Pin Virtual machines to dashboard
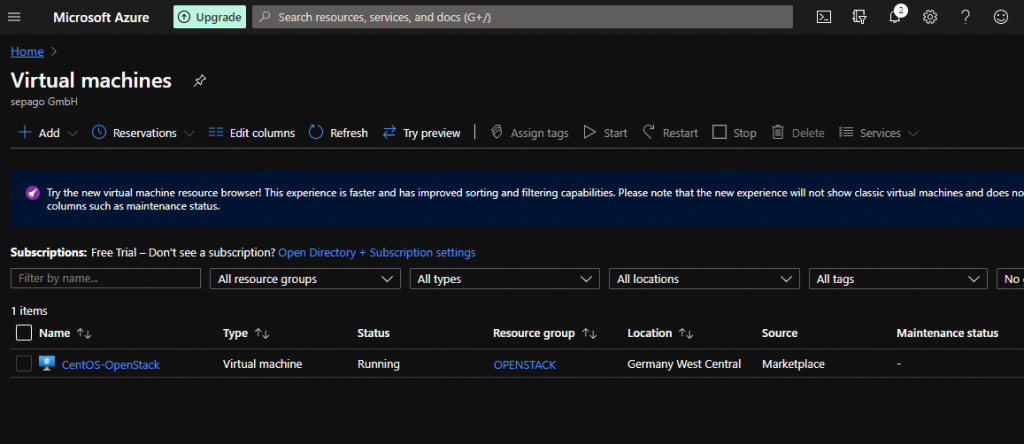 point(199,81)
